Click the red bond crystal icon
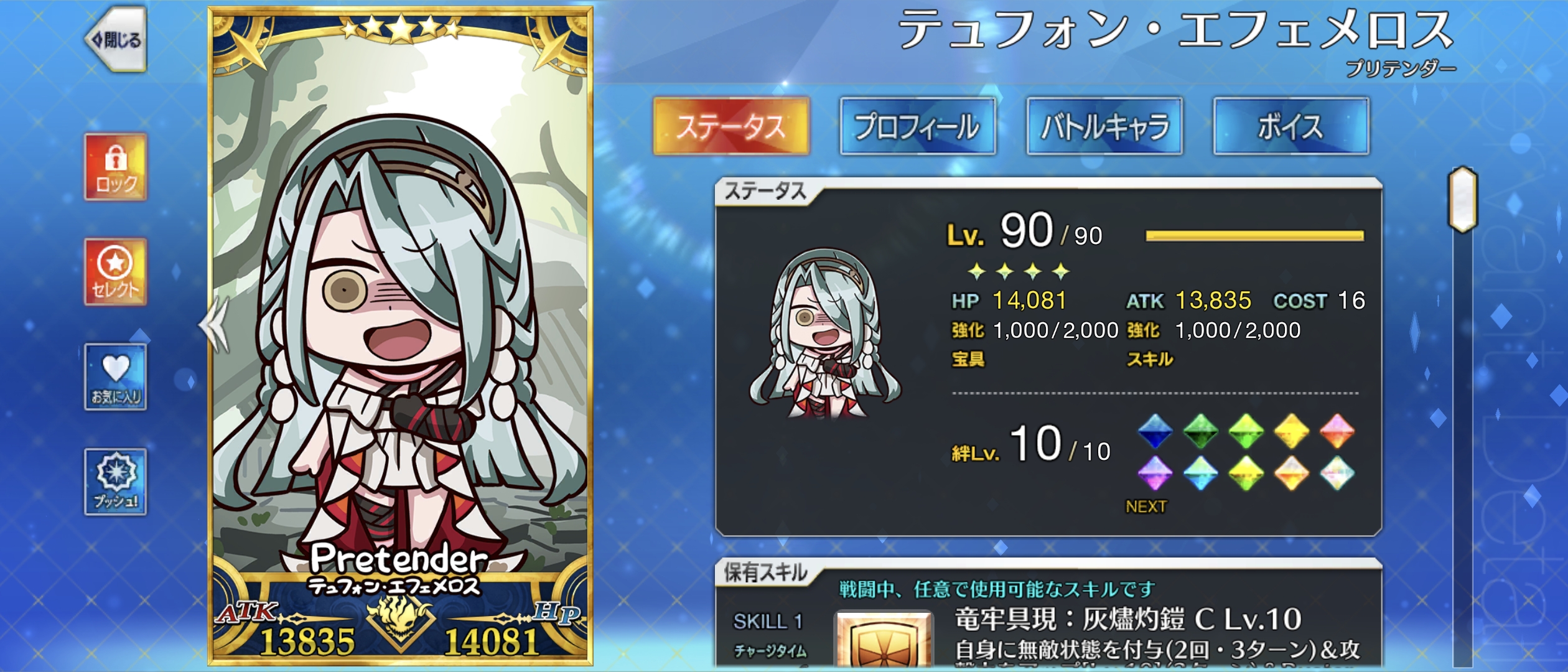 1337,431
